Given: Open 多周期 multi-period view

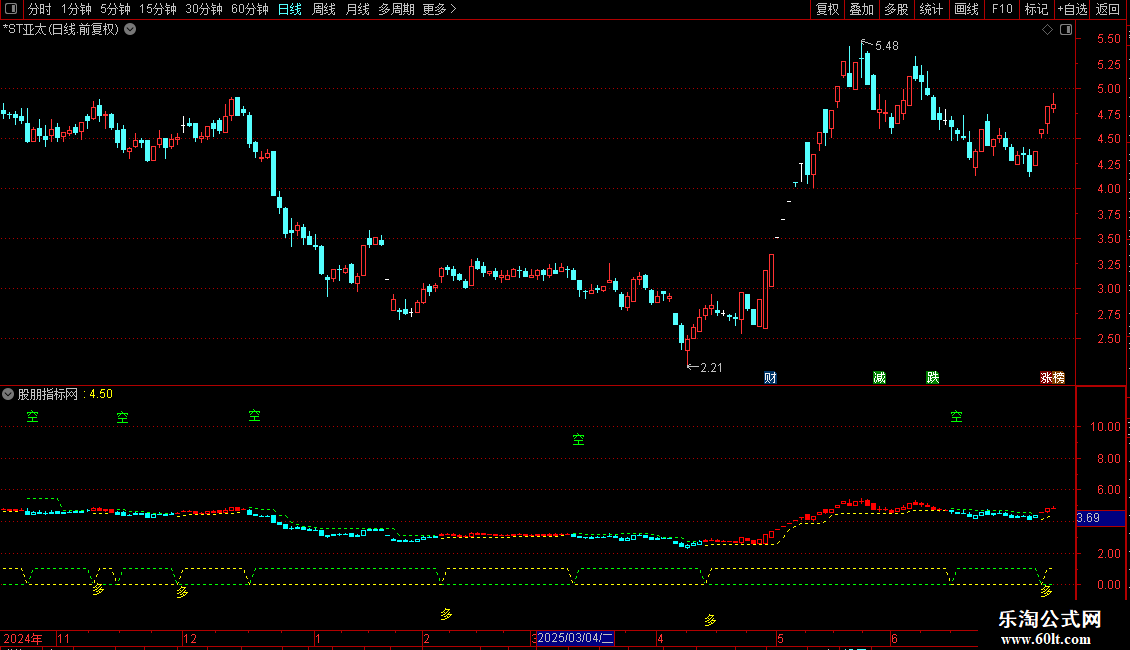Looking at the screenshot, I should coord(396,9).
